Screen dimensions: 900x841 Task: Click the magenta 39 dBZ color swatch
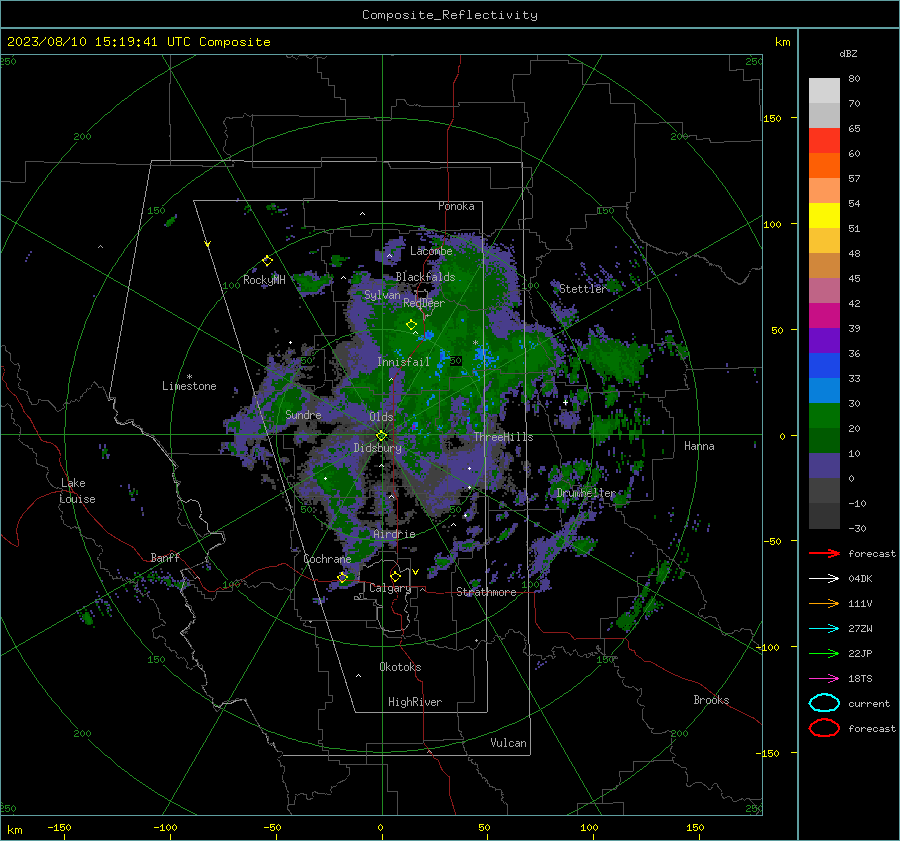pos(824,315)
